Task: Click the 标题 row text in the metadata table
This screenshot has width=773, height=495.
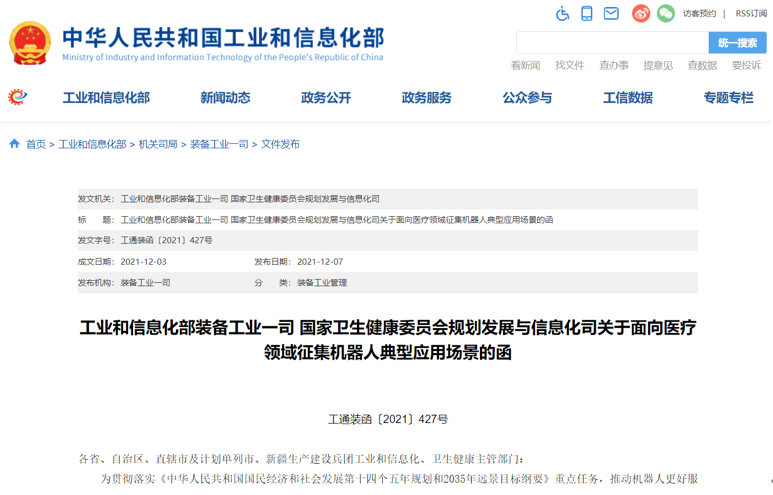Action: point(337,219)
